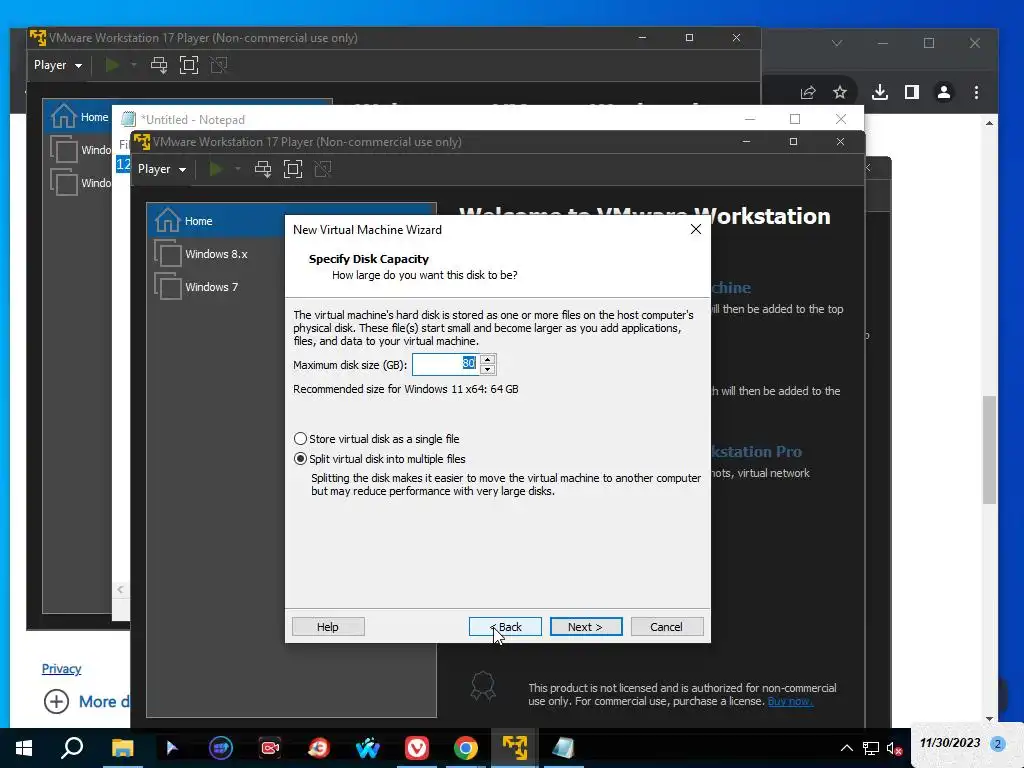Screen dimensions: 1024x768
Task: Click the Unity mode icon in front VMware window
Action: [x=323, y=169]
